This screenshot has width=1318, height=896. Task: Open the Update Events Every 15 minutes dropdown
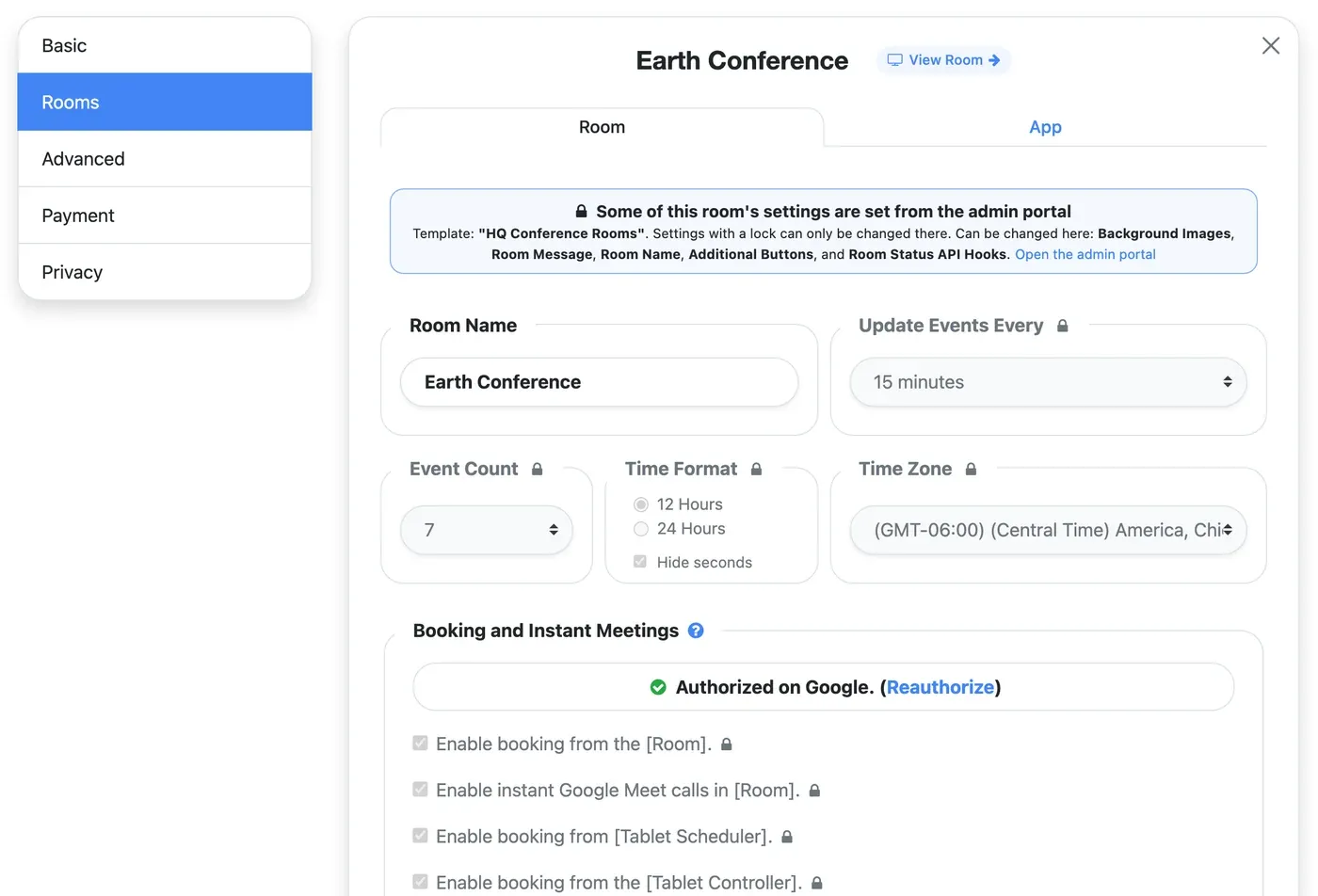tap(1048, 382)
